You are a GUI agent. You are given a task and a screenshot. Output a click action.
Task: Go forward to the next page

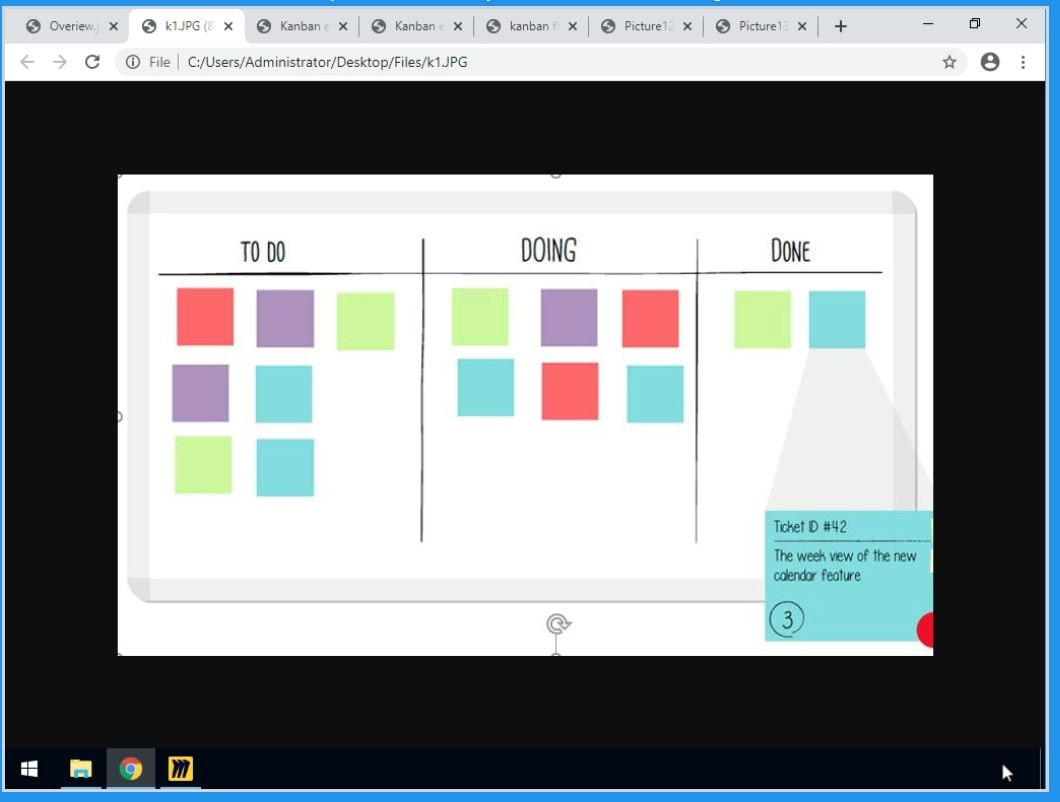click(59, 62)
